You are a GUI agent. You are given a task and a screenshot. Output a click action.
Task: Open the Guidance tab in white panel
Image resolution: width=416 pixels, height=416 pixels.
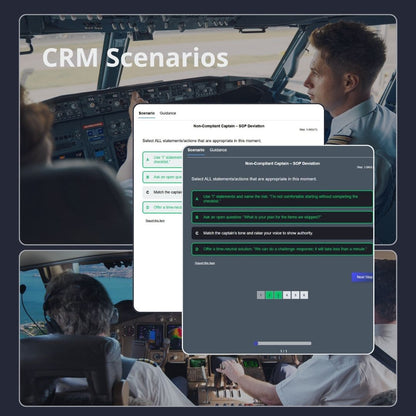click(168, 113)
